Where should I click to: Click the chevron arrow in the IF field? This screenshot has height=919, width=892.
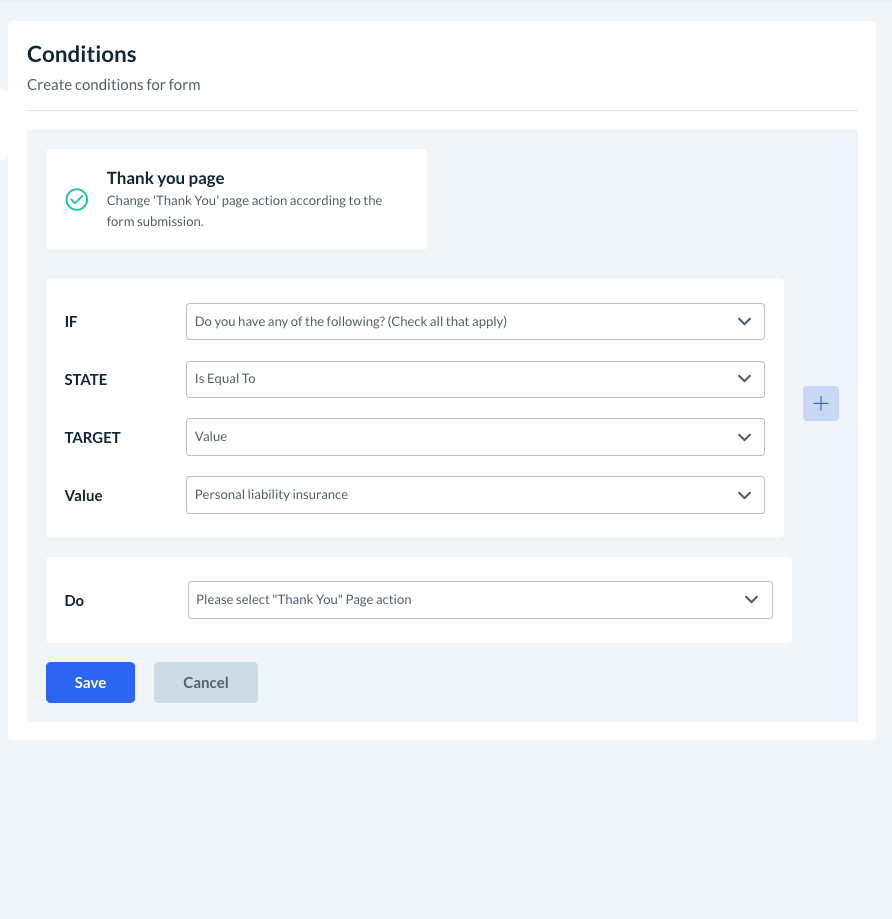point(744,322)
